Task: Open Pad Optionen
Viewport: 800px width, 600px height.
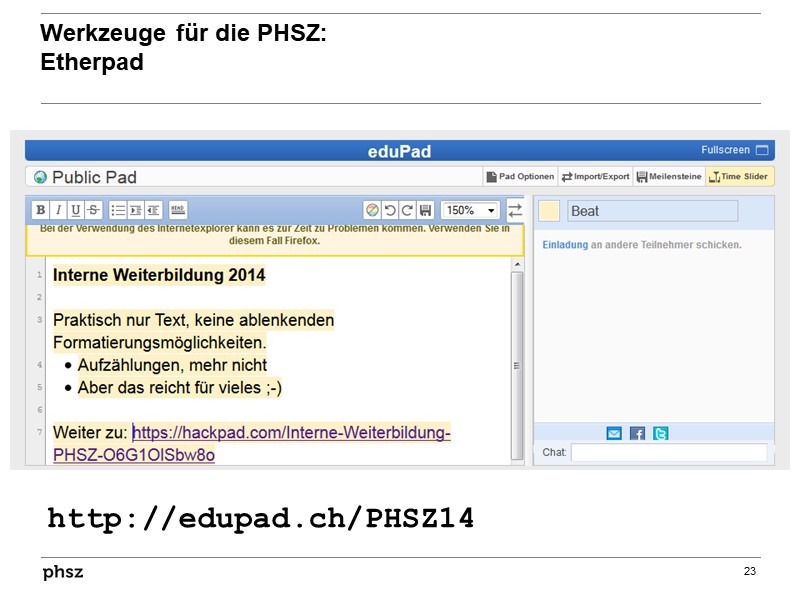Action: tap(522, 176)
